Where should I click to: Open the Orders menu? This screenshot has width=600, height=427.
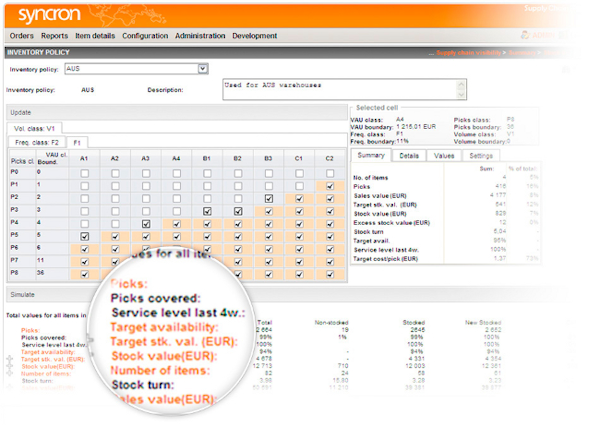pos(21,36)
